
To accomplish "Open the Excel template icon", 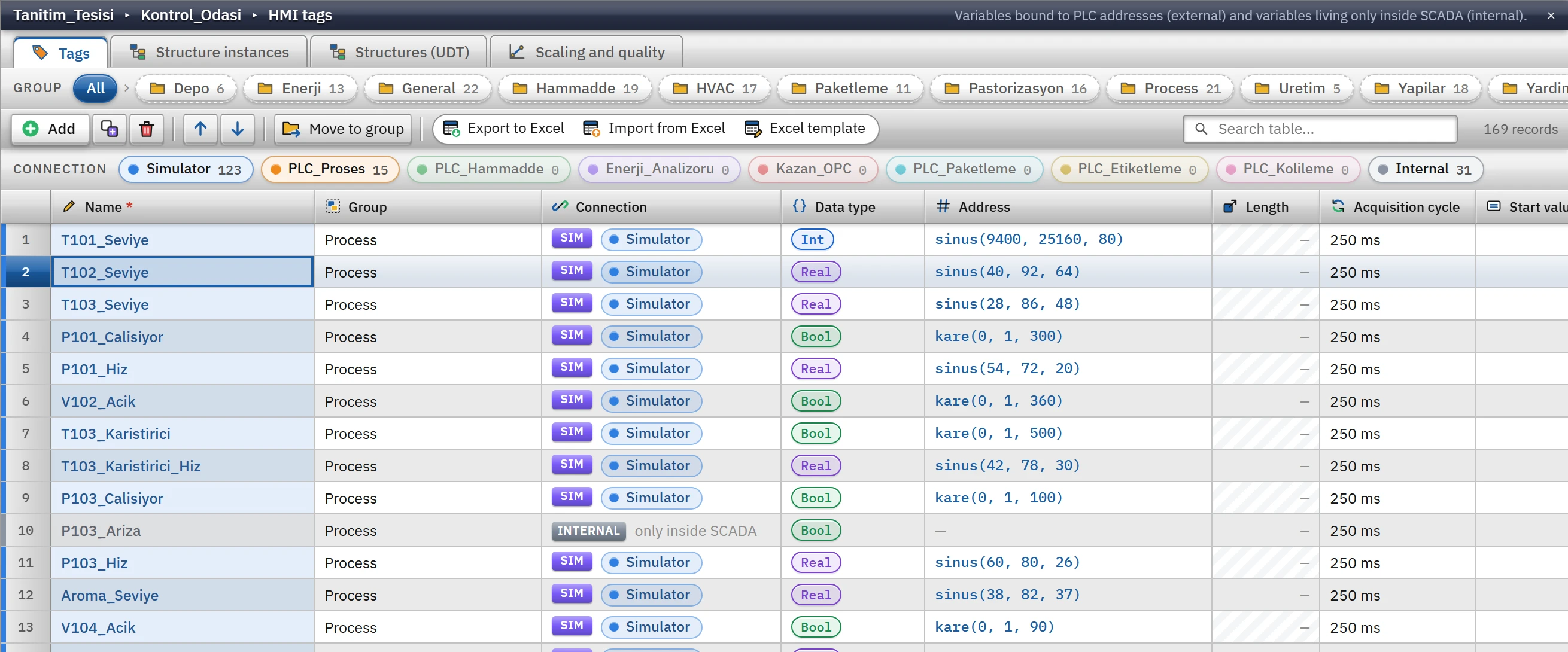I will click(753, 129).
